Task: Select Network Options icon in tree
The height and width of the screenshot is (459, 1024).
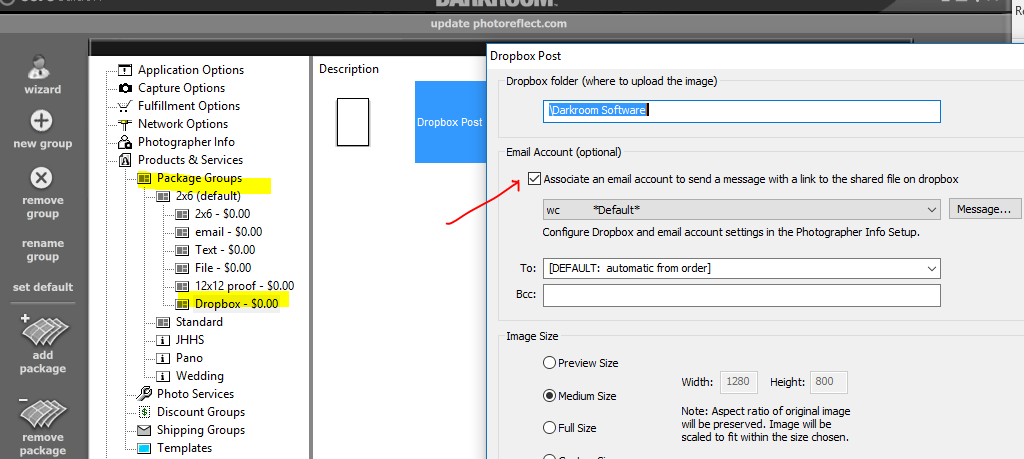Action: (125, 124)
